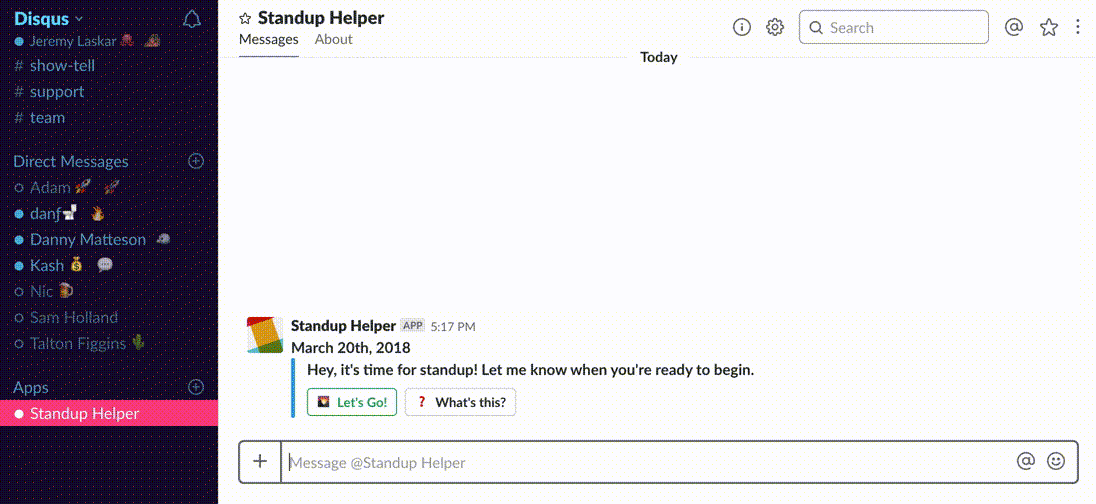
Task: Click the APP badge beside sender name
Action: click(412, 325)
